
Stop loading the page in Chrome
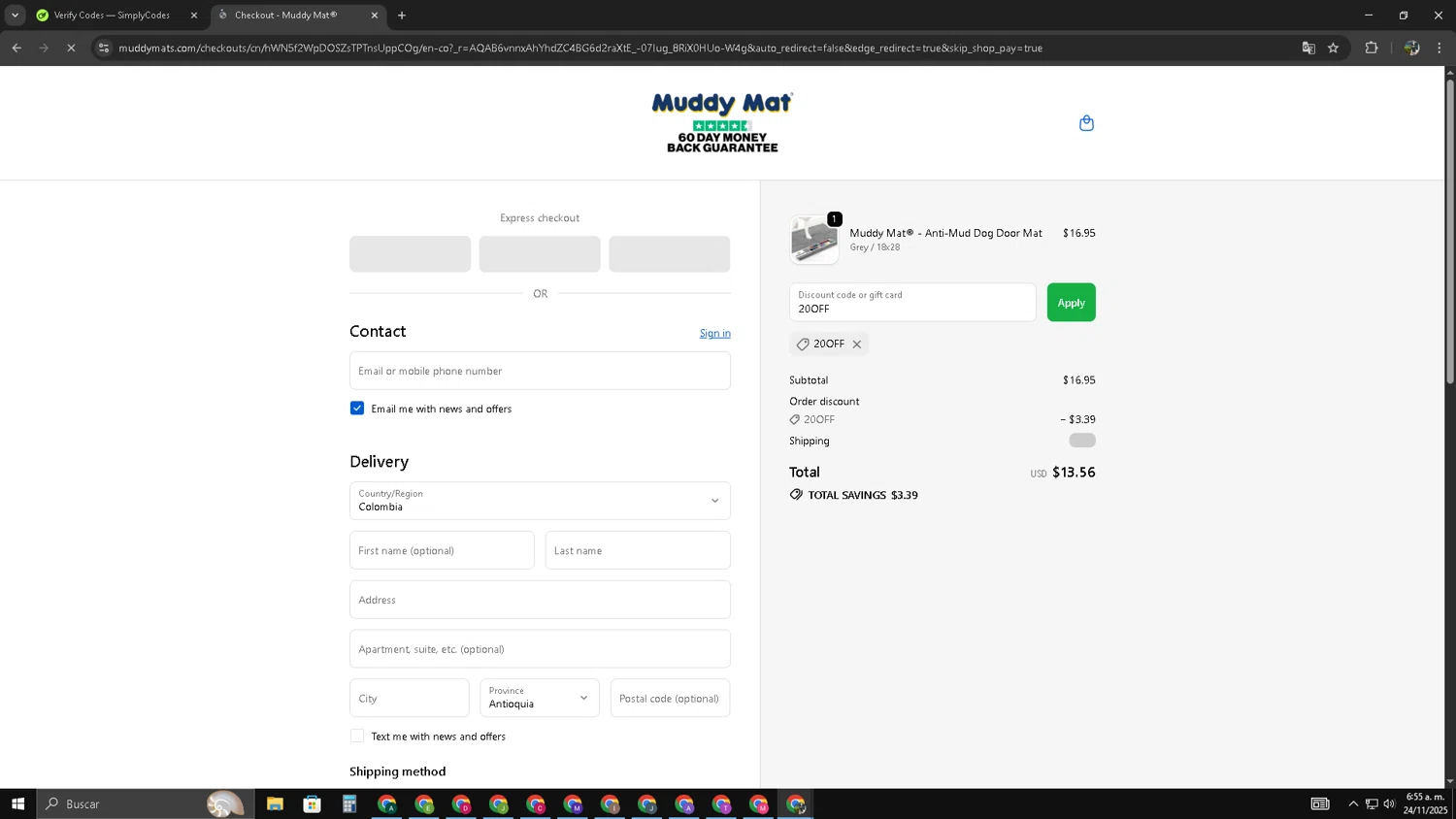tap(71, 48)
